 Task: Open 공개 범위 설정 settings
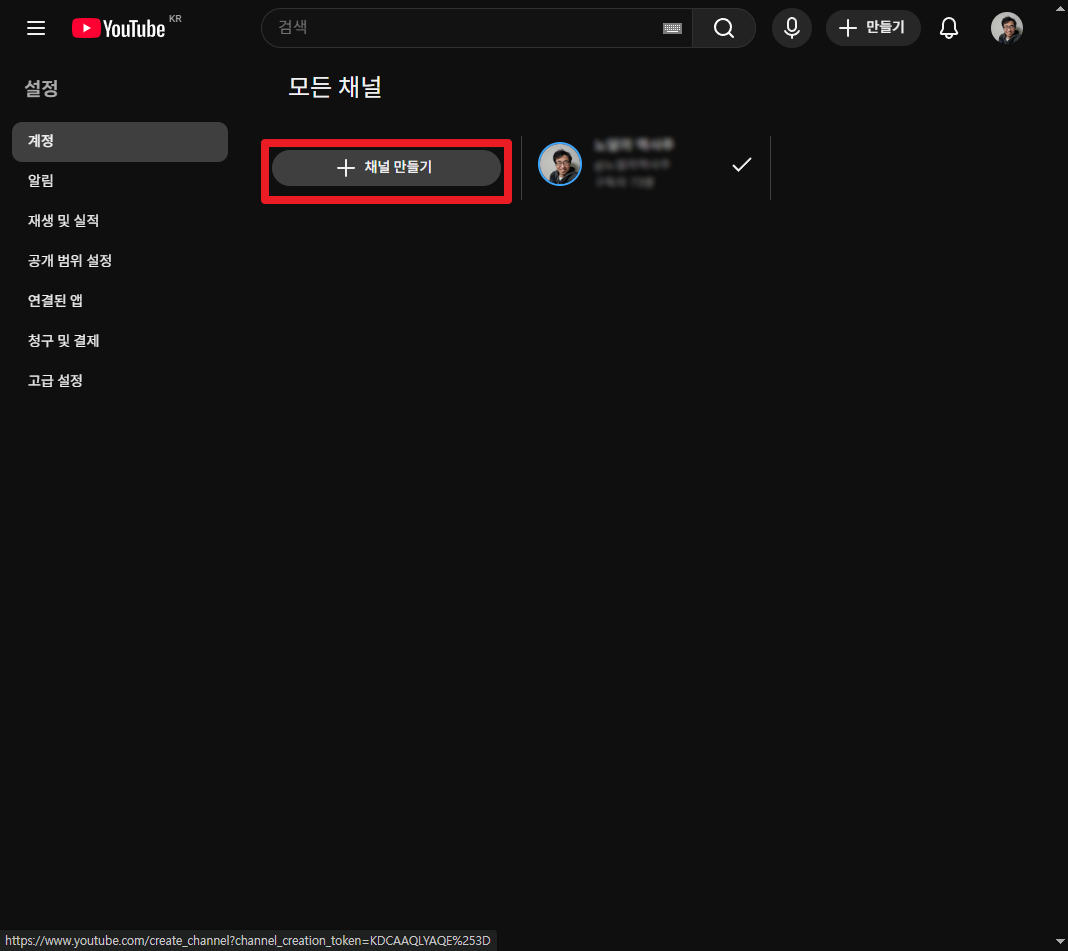point(70,261)
